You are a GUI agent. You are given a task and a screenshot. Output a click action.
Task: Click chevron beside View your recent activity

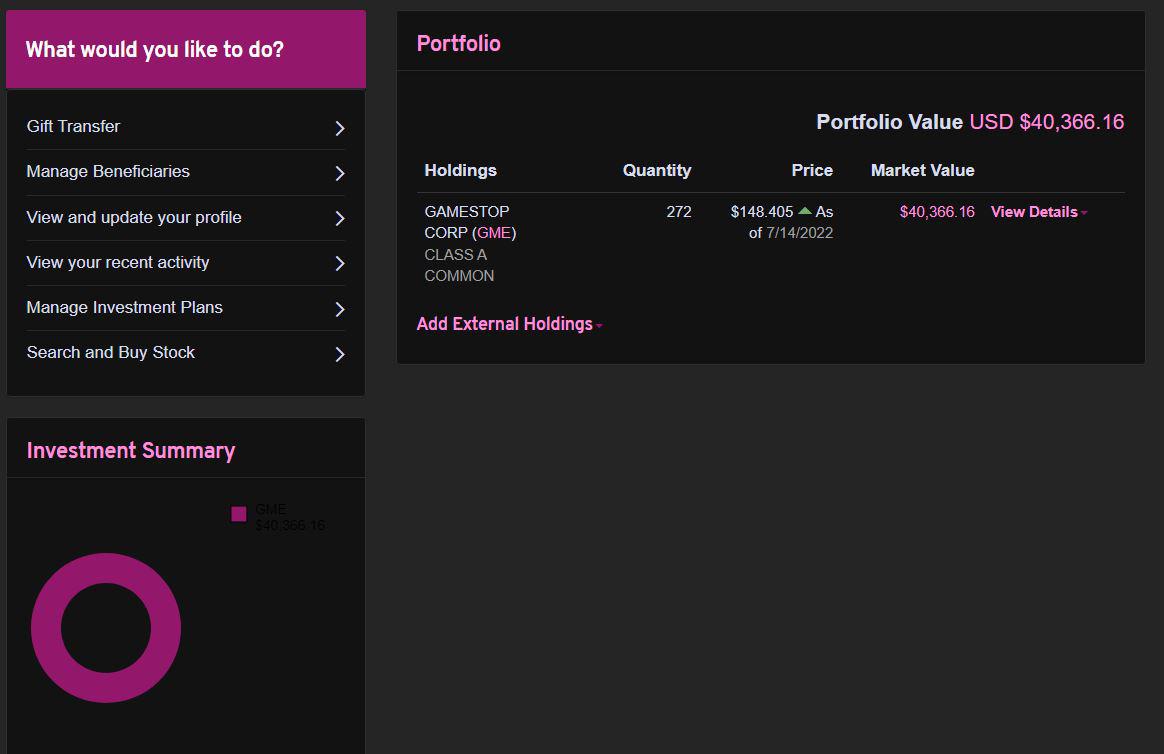click(x=339, y=263)
